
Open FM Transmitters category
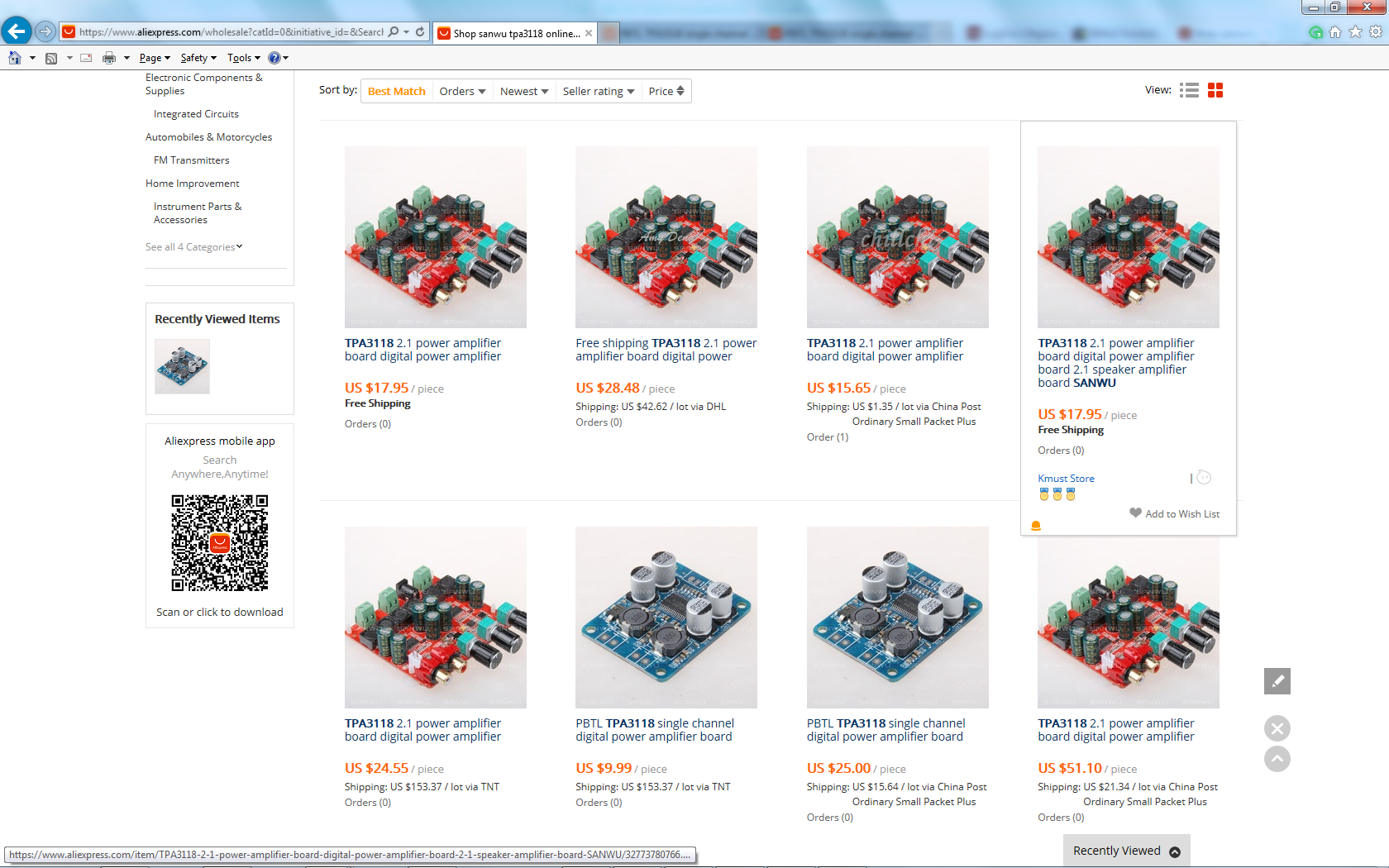(192, 160)
